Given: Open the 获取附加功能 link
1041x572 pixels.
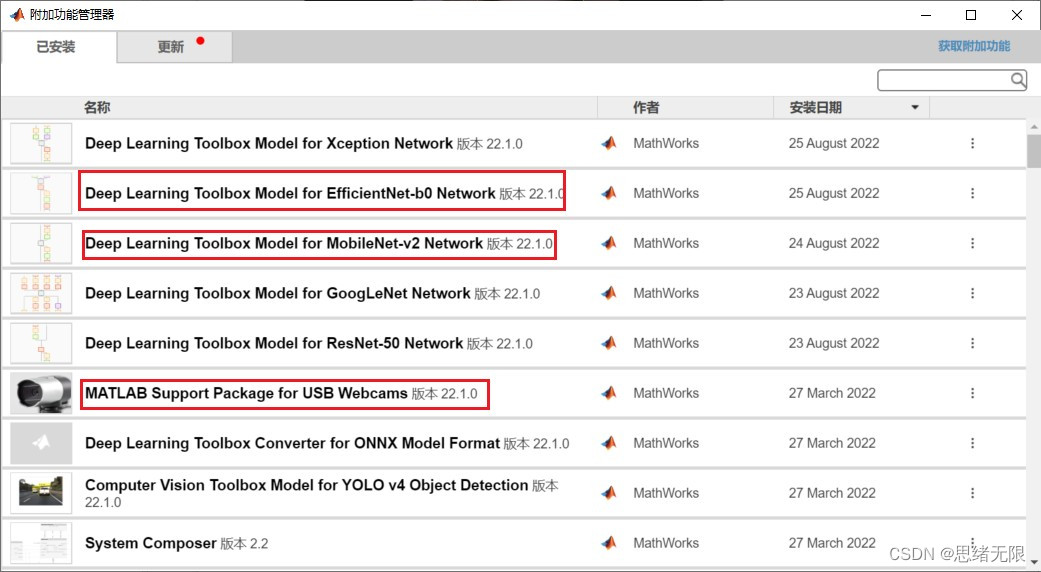Looking at the screenshot, I should coord(974,46).
